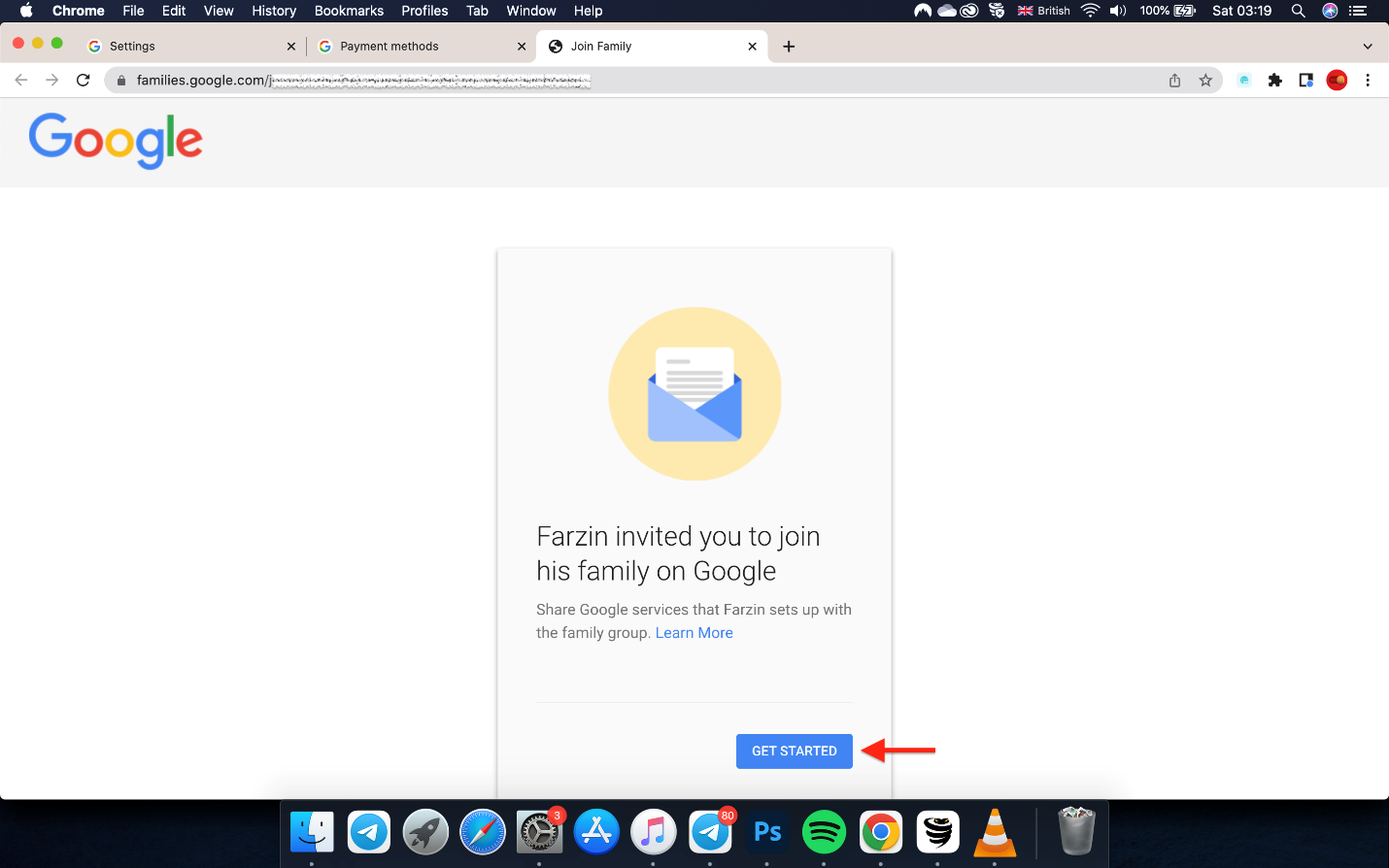The width and height of the screenshot is (1389, 868).
Task: Launch Photoshop from the Dock
Action: pos(767,832)
